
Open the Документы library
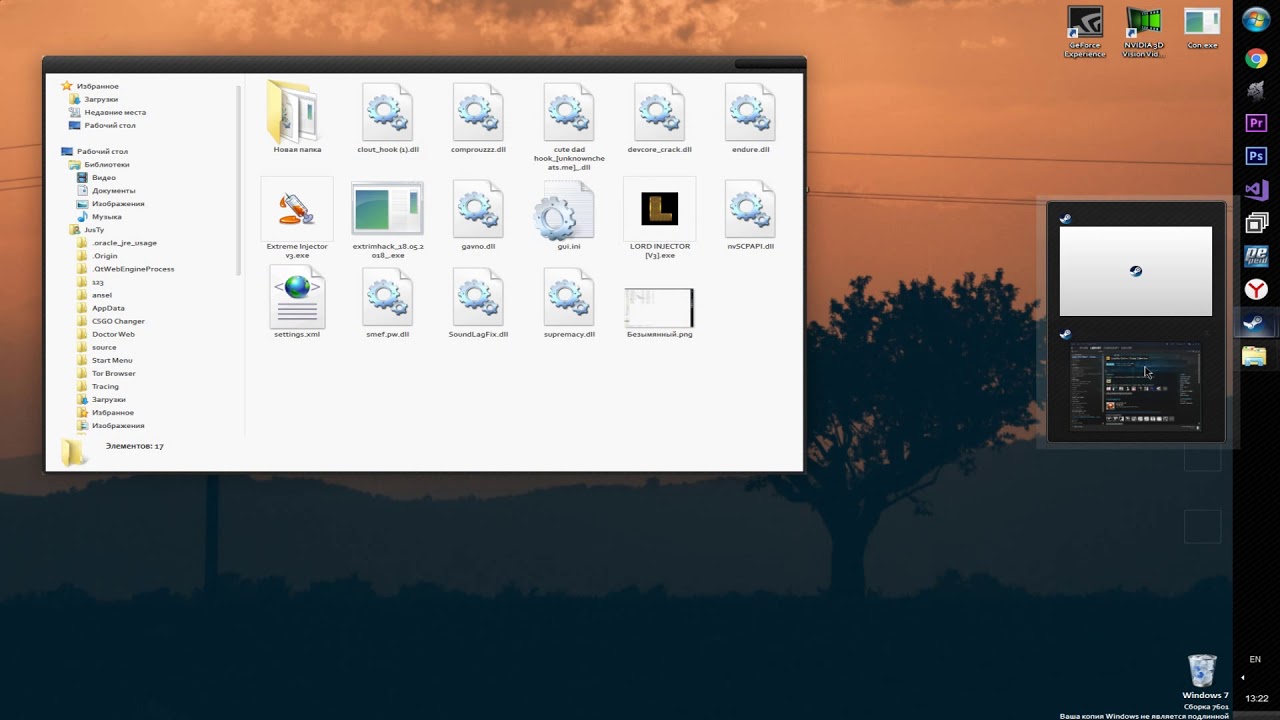(x=114, y=190)
